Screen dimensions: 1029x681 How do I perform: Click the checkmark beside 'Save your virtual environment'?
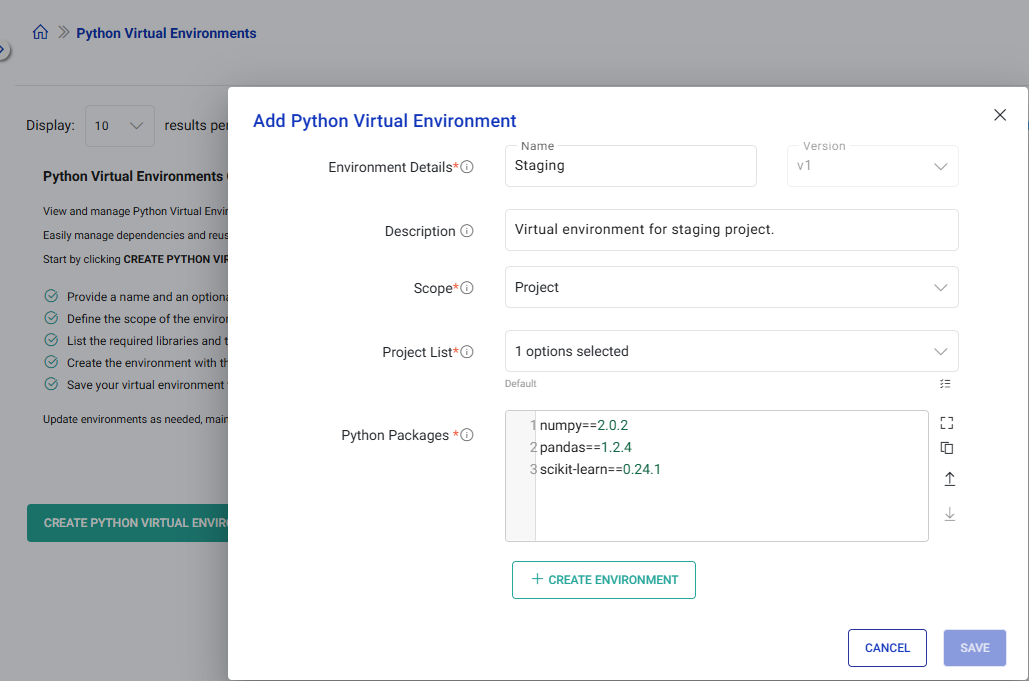49,384
